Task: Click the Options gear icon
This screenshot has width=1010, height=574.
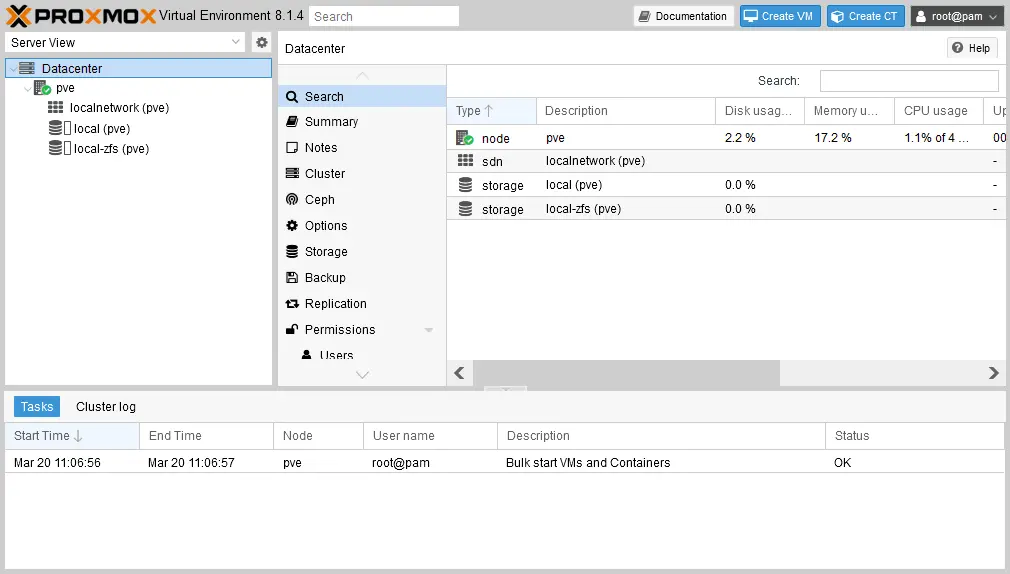Action: [x=292, y=225]
